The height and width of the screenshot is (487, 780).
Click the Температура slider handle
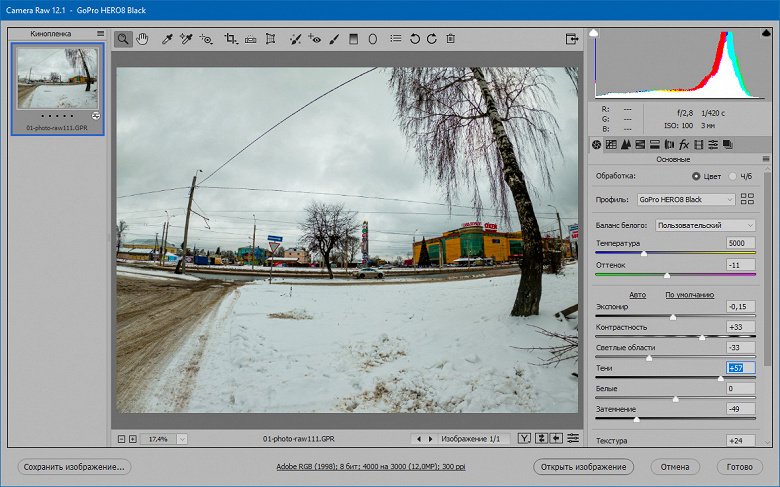click(x=643, y=254)
